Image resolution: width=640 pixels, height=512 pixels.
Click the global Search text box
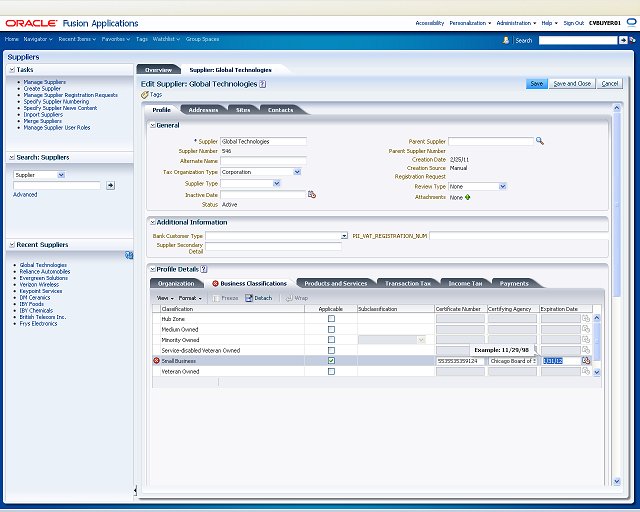point(578,40)
